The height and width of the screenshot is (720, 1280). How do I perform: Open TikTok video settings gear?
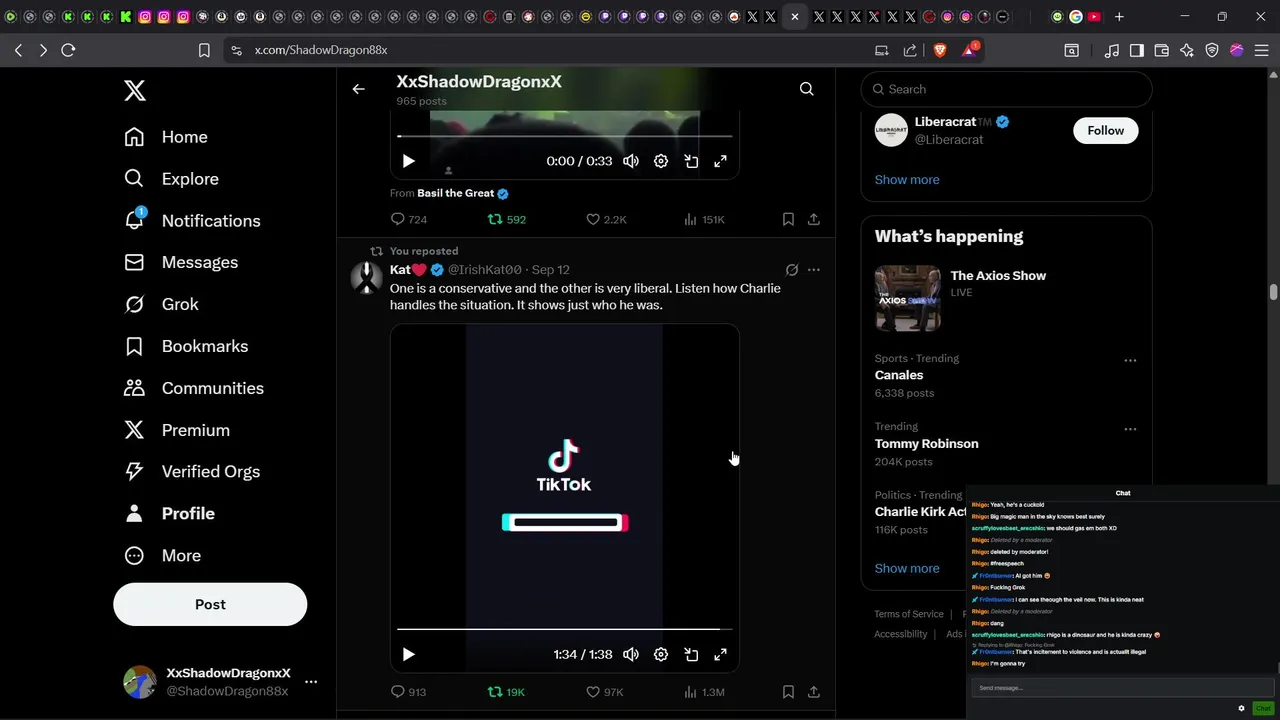click(661, 654)
